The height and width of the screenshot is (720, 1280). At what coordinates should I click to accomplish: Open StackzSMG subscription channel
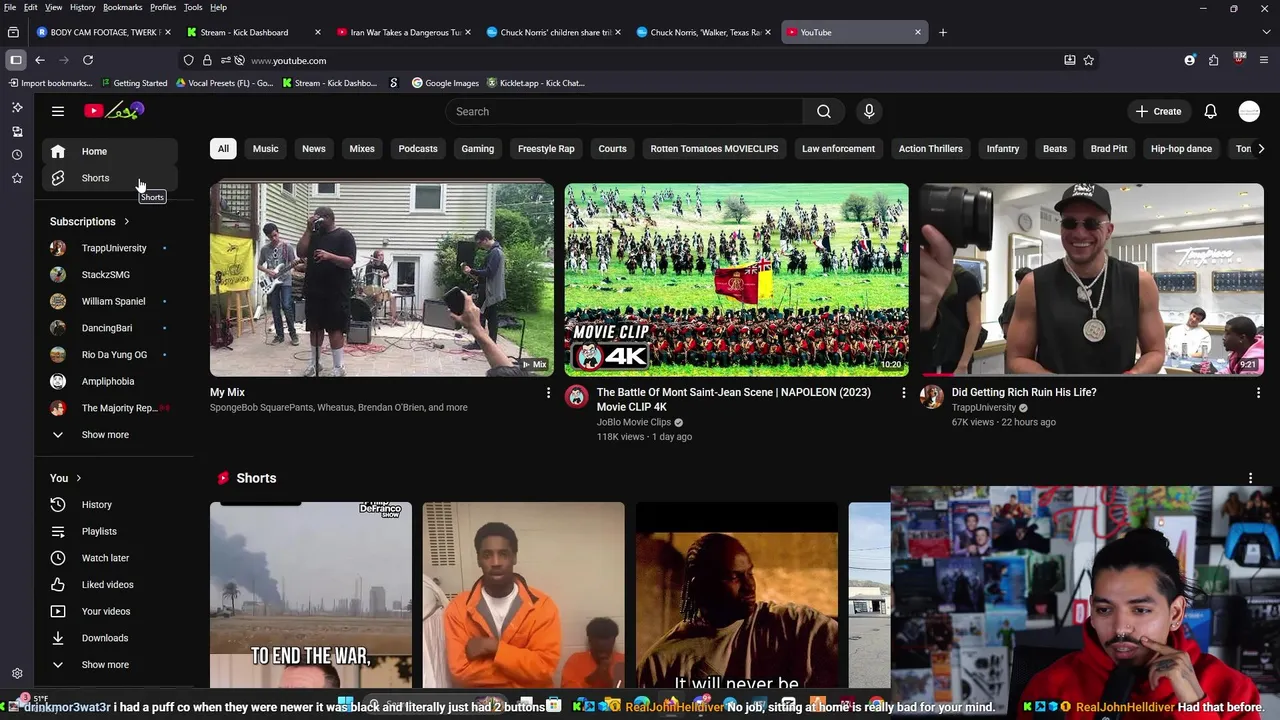tap(110, 275)
